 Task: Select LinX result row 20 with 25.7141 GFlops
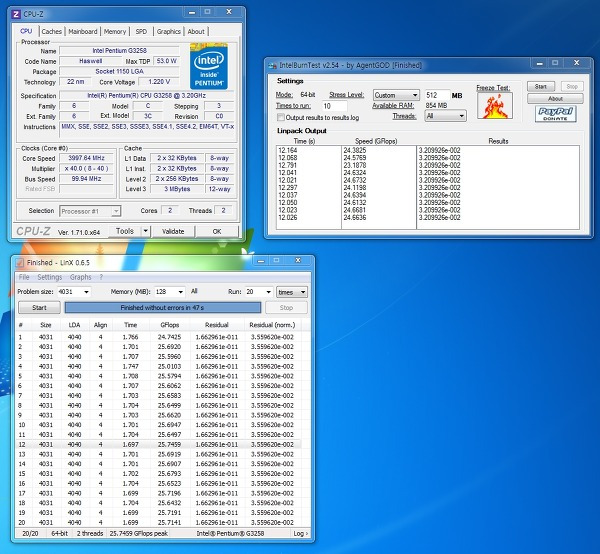pos(158,523)
